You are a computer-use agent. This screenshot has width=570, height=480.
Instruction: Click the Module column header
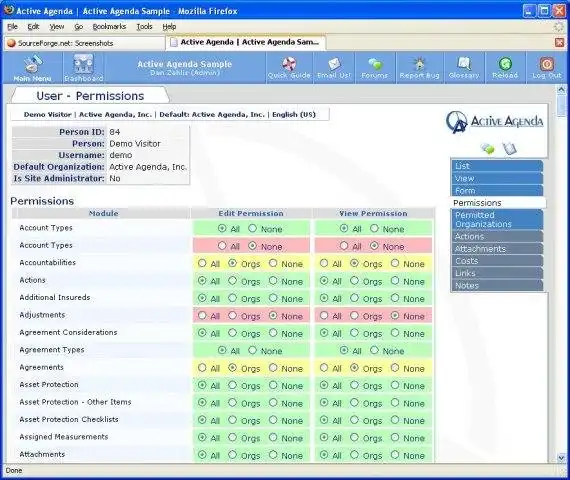pyautogui.click(x=104, y=213)
